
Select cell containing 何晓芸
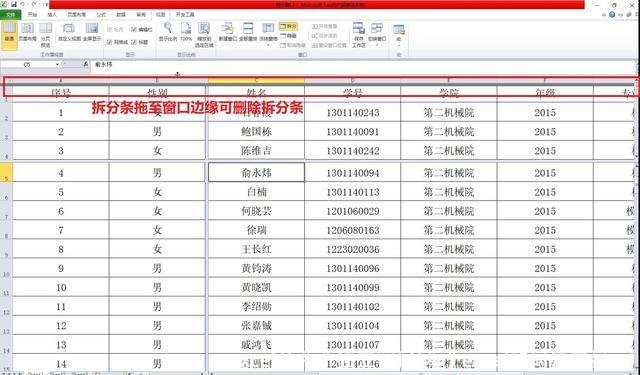256,211
